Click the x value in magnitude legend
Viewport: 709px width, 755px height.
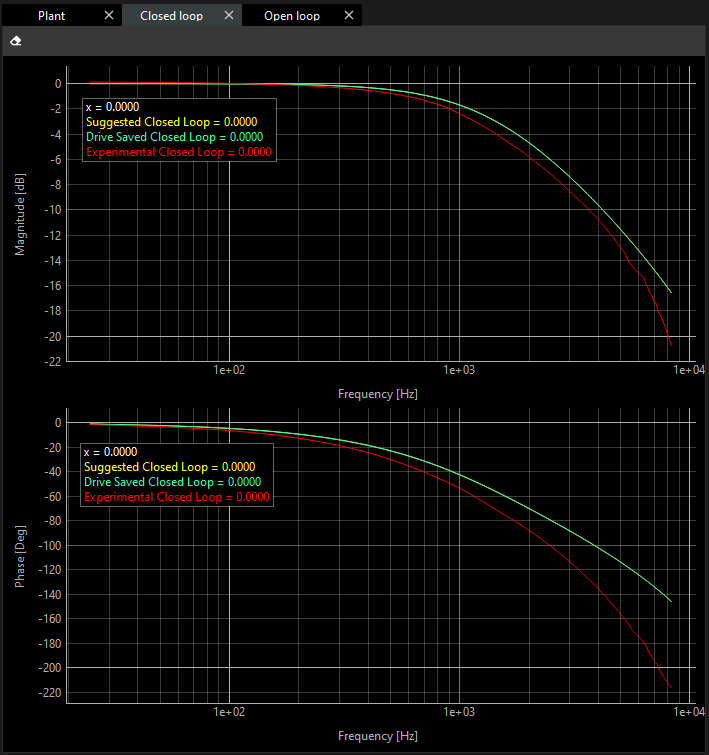pos(112,107)
